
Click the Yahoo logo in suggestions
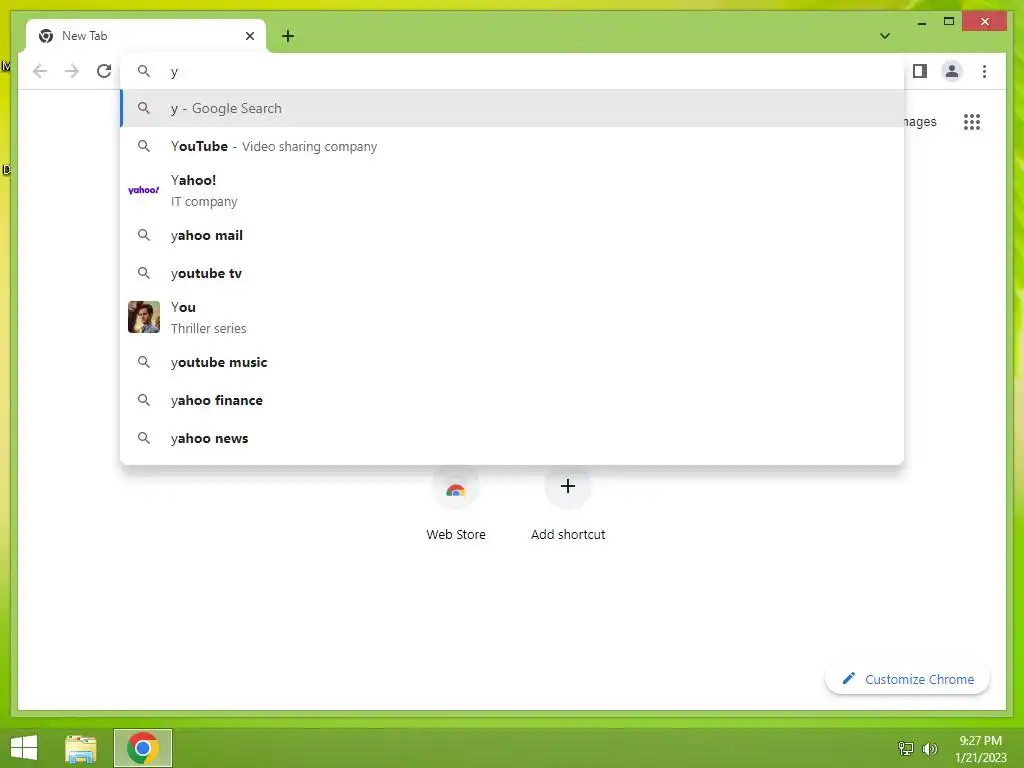coord(144,190)
